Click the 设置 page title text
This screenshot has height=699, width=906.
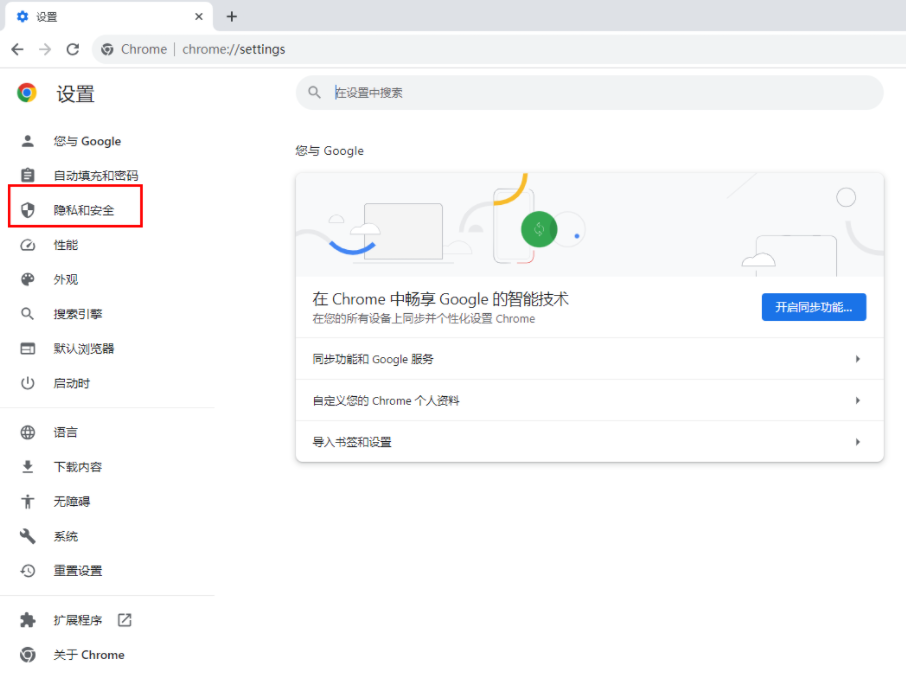[x=76, y=94]
